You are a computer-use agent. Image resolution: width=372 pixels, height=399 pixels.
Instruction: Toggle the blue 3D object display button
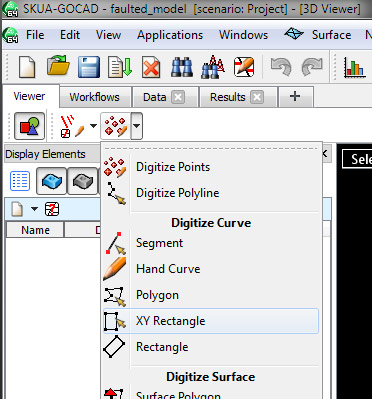(52, 181)
